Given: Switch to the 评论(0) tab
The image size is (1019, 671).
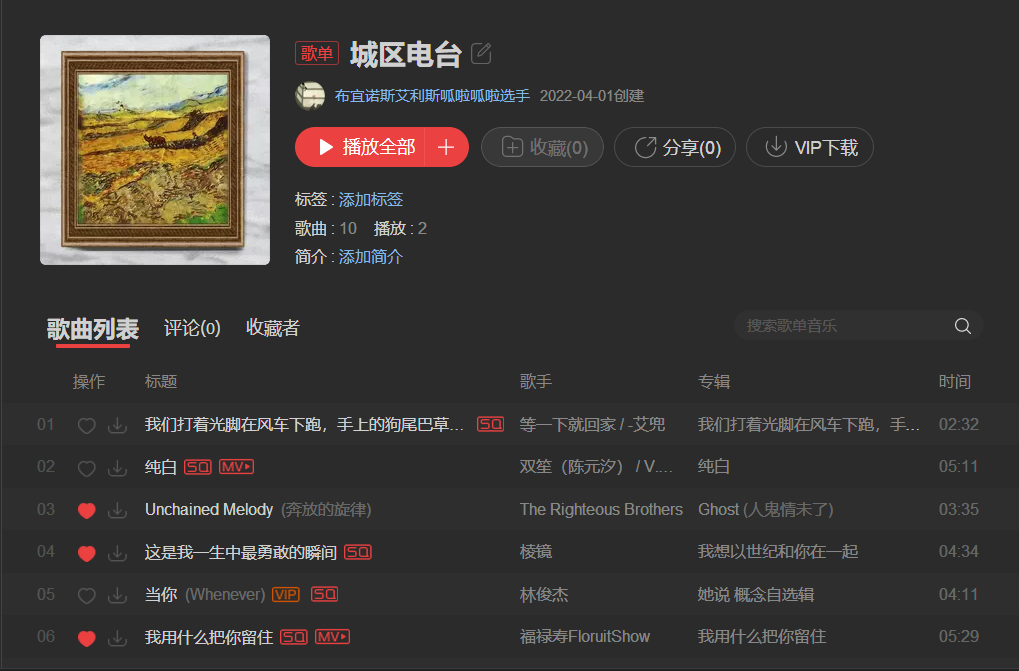Looking at the screenshot, I should [x=192, y=328].
